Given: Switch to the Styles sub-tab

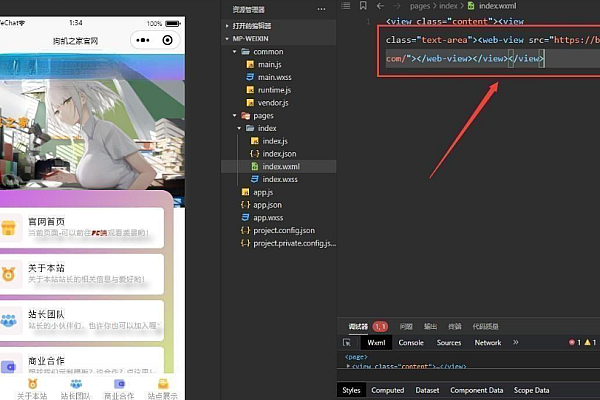Looking at the screenshot, I should point(351,390).
